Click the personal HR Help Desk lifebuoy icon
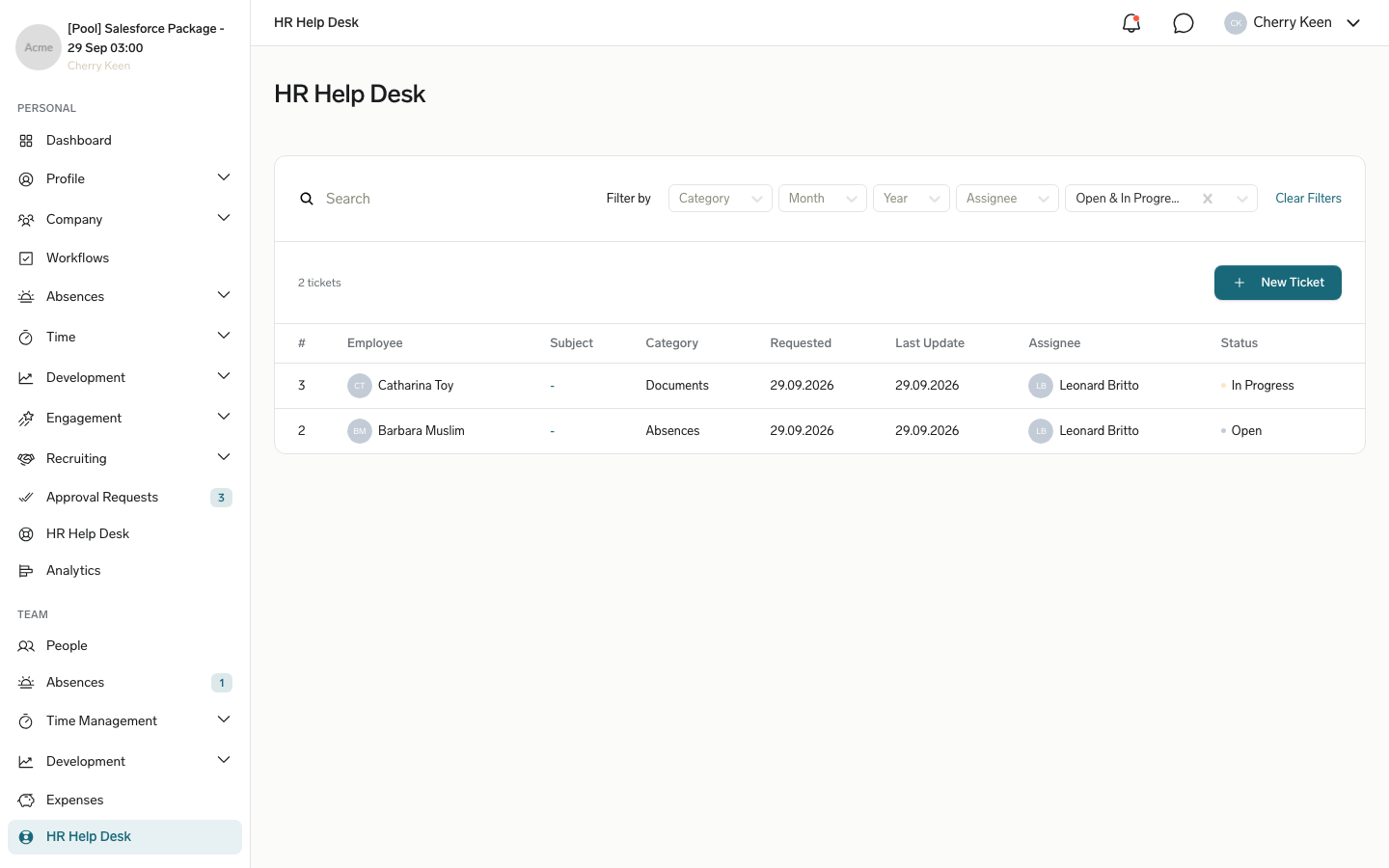Viewport: 1389px width, 868px height. coord(26,534)
